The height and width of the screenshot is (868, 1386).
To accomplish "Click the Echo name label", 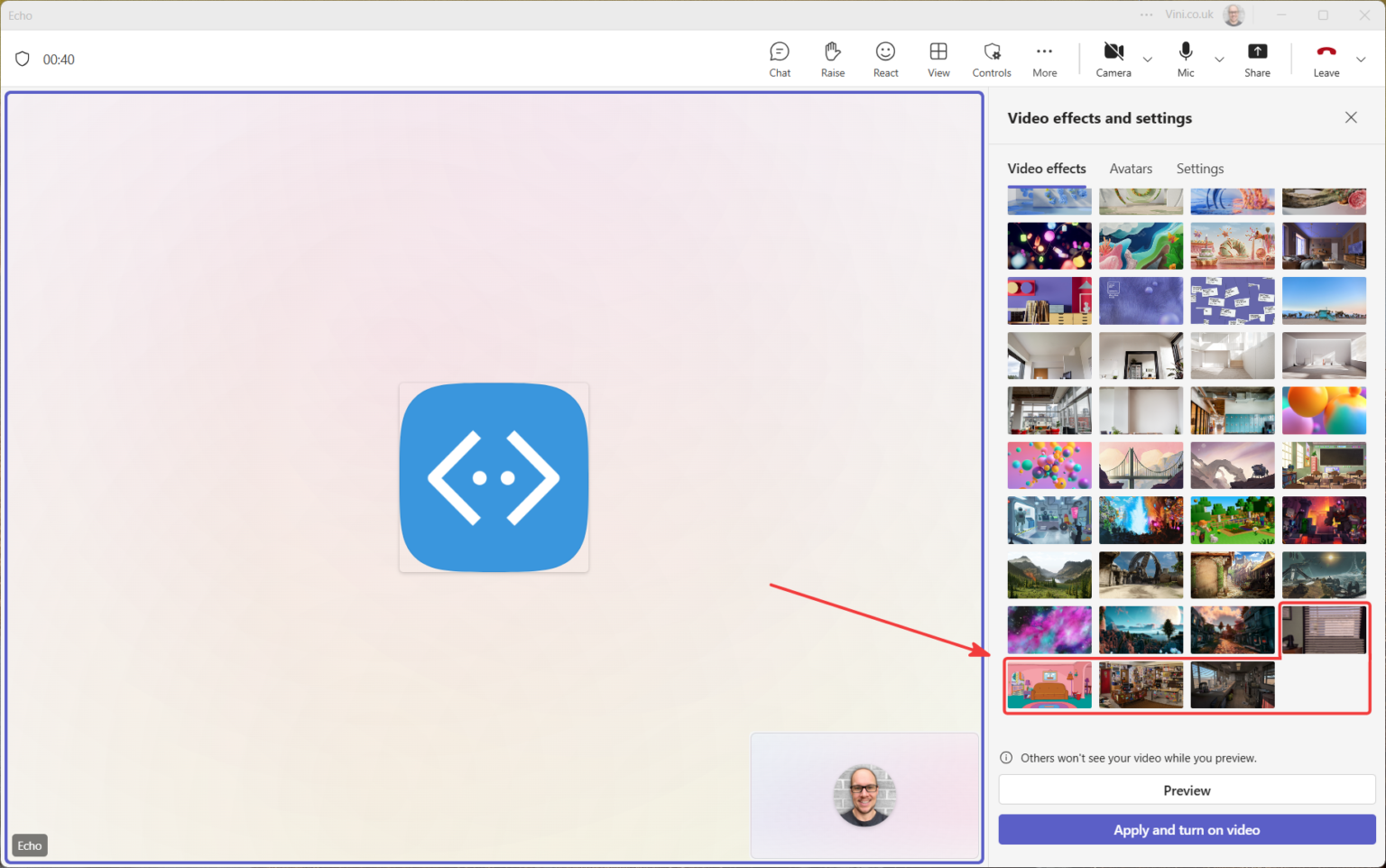I will point(30,845).
